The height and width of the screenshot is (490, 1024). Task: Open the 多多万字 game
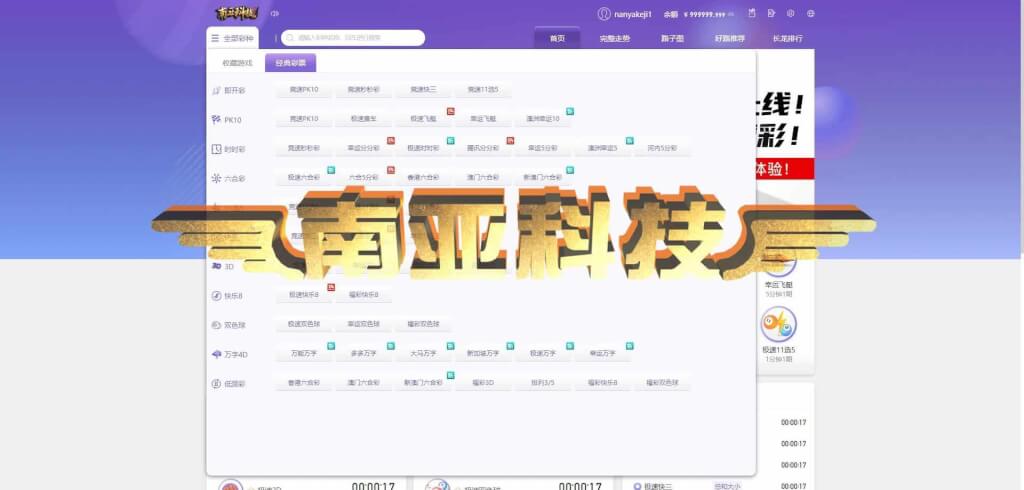coord(364,353)
